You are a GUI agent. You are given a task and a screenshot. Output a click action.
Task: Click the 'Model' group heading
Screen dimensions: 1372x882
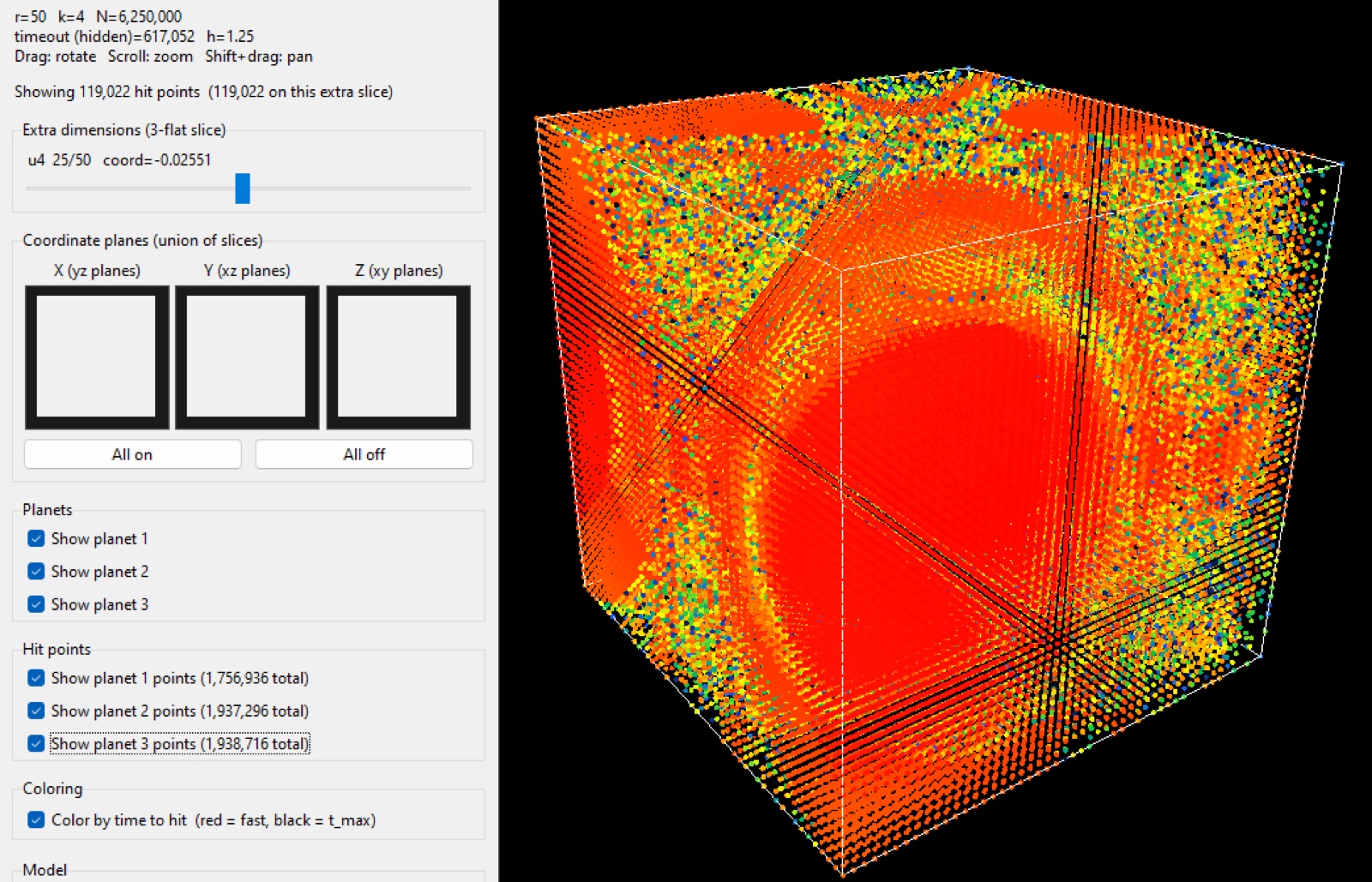(45, 869)
